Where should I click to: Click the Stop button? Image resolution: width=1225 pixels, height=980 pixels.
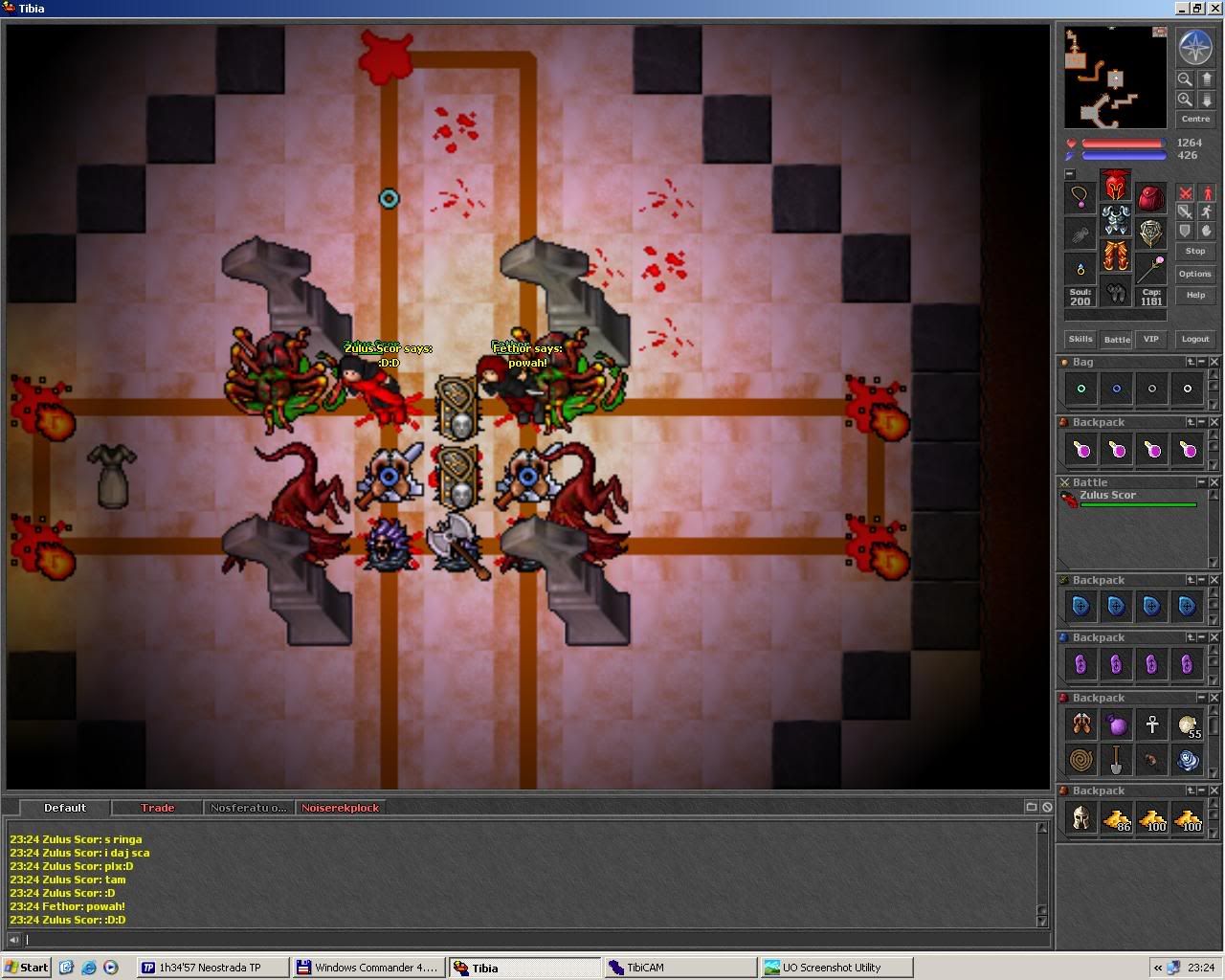click(x=1195, y=252)
